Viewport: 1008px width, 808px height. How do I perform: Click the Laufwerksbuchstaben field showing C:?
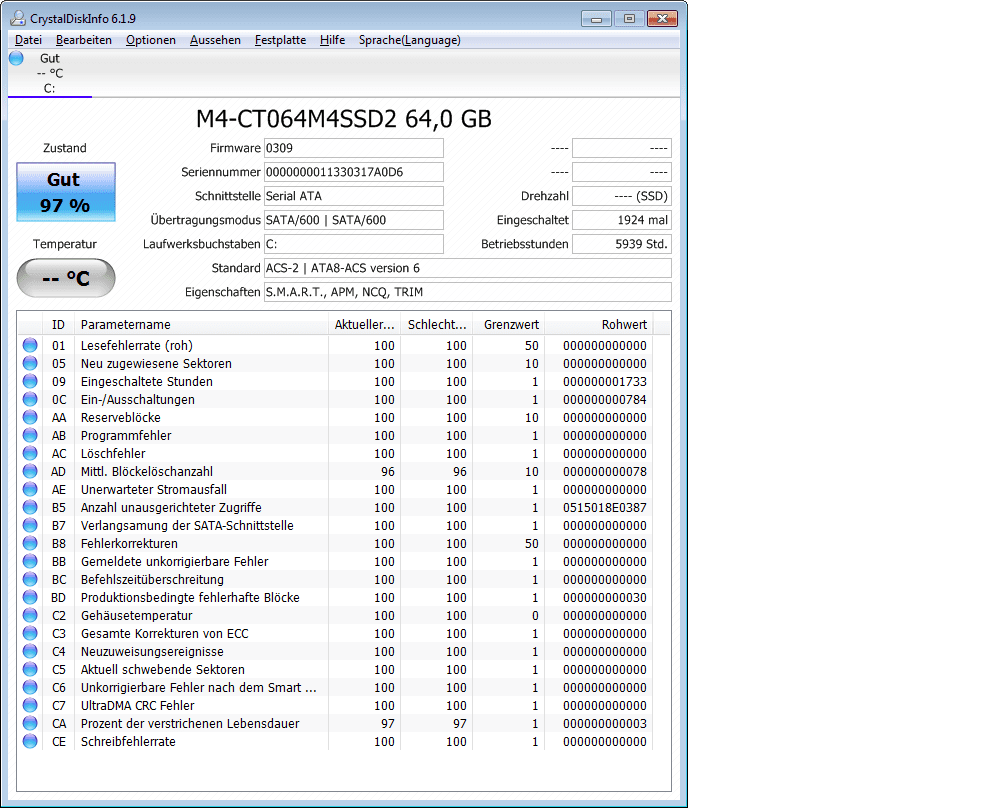coord(354,244)
